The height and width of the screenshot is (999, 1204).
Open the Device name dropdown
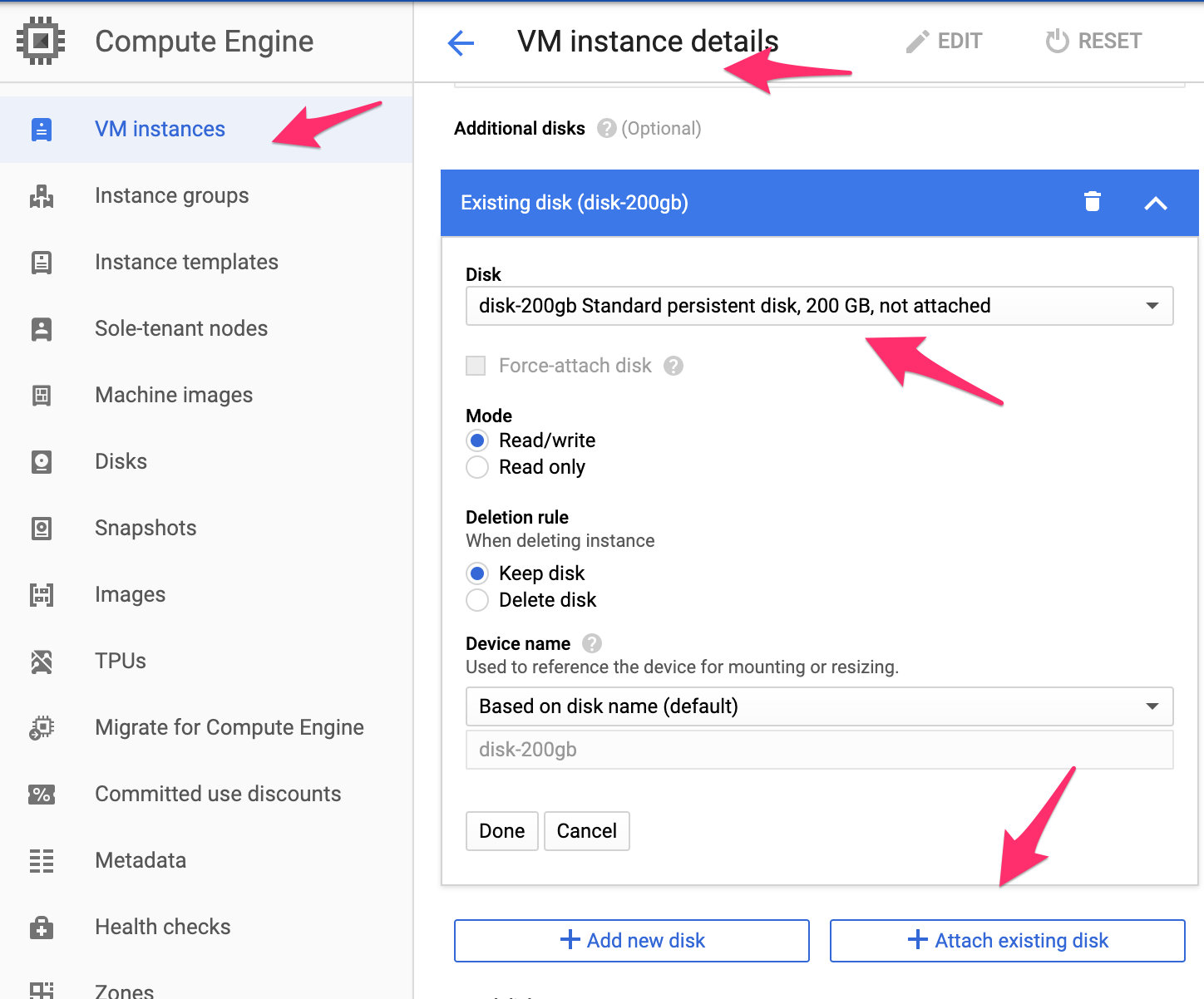(819, 706)
